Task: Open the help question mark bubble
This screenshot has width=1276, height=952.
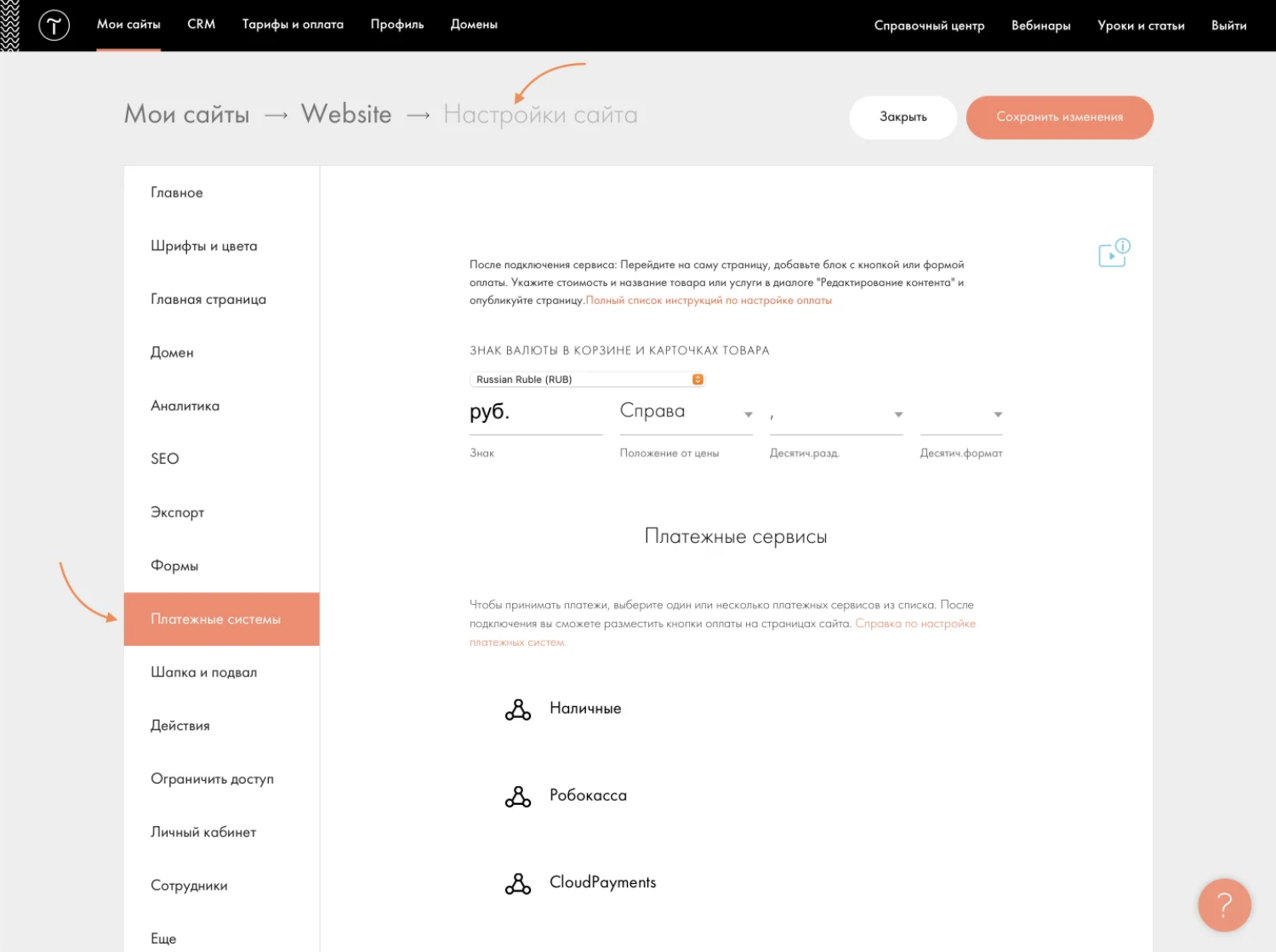Action: tap(1223, 904)
